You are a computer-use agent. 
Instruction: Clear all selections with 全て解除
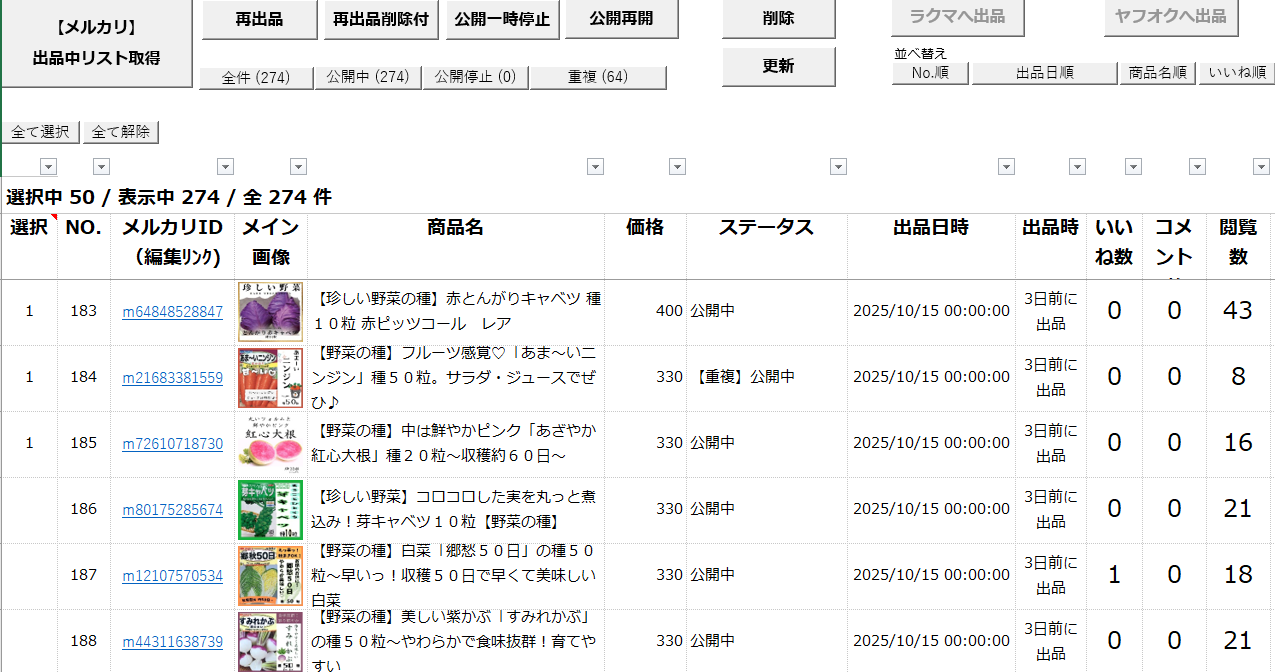(x=121, y=132)
